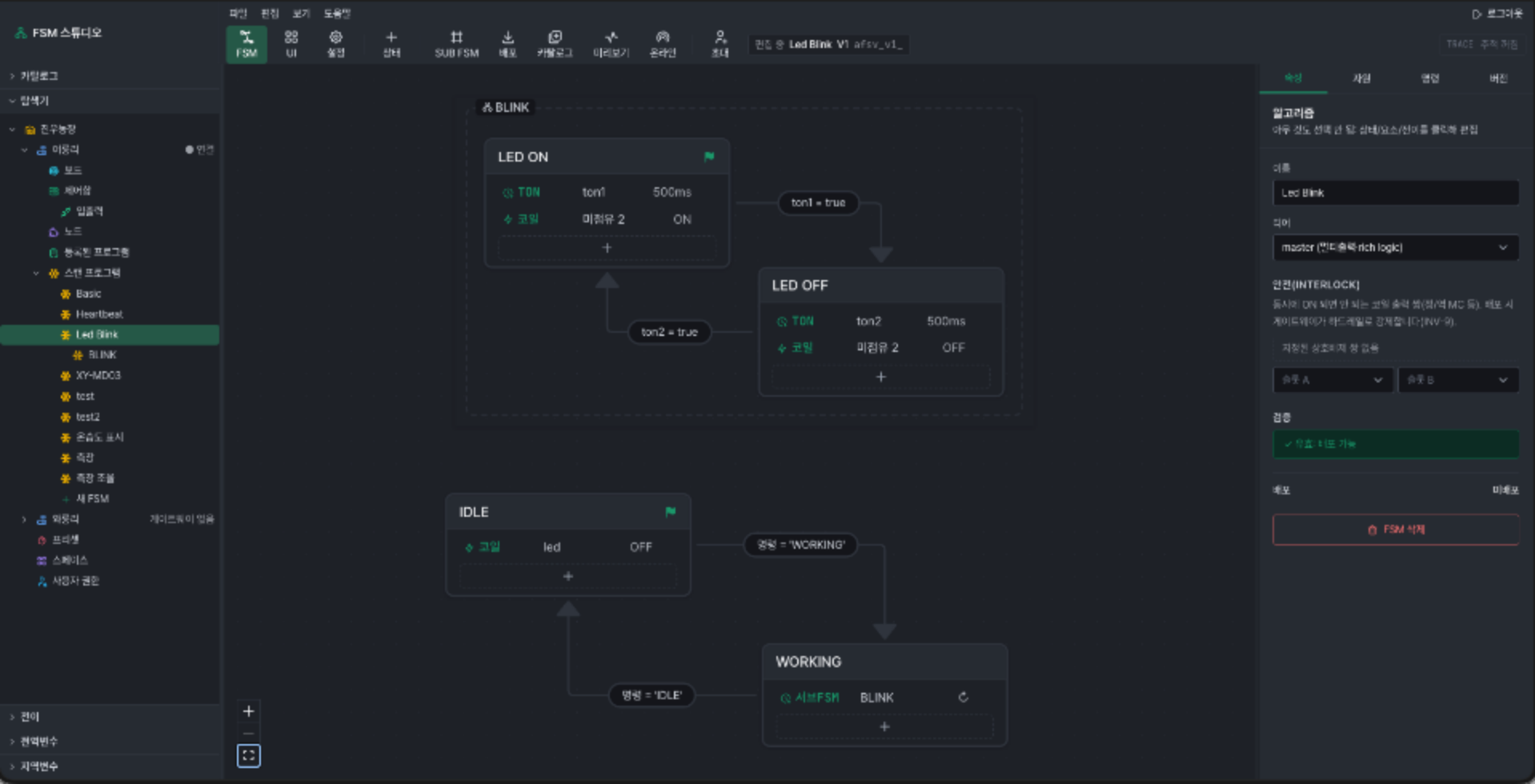Open the slot A interlock dropdown
The image size is (1535, 784).
coord(1333,380)
